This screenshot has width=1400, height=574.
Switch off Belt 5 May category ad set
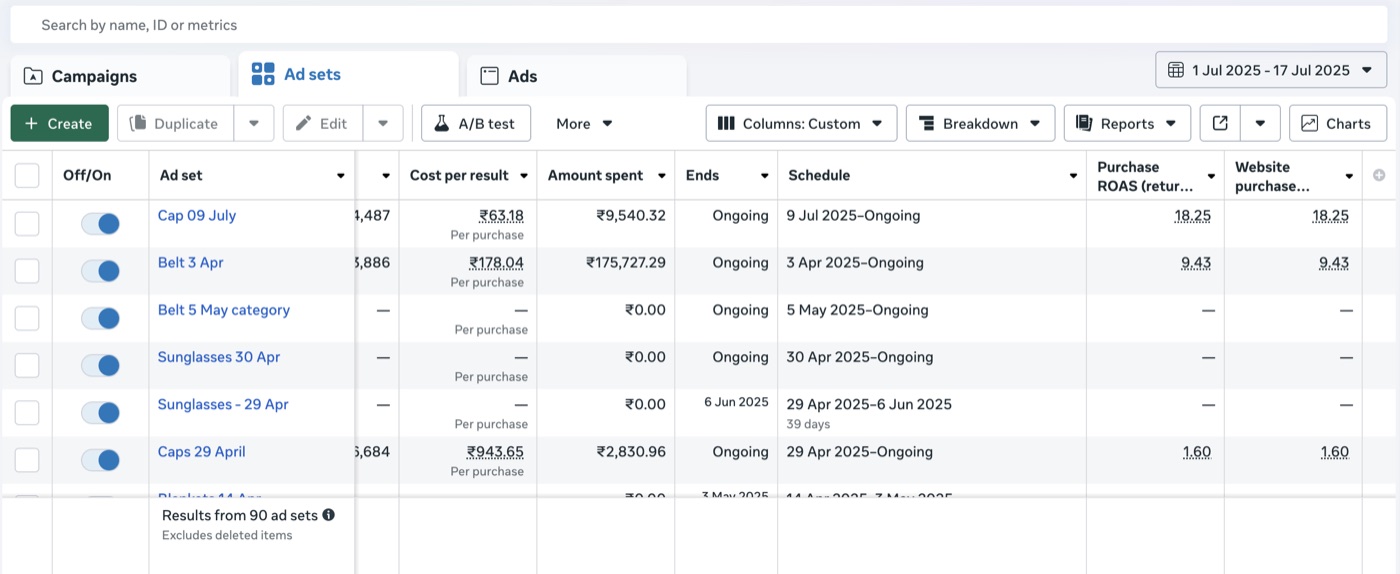(x=101, y=318)
